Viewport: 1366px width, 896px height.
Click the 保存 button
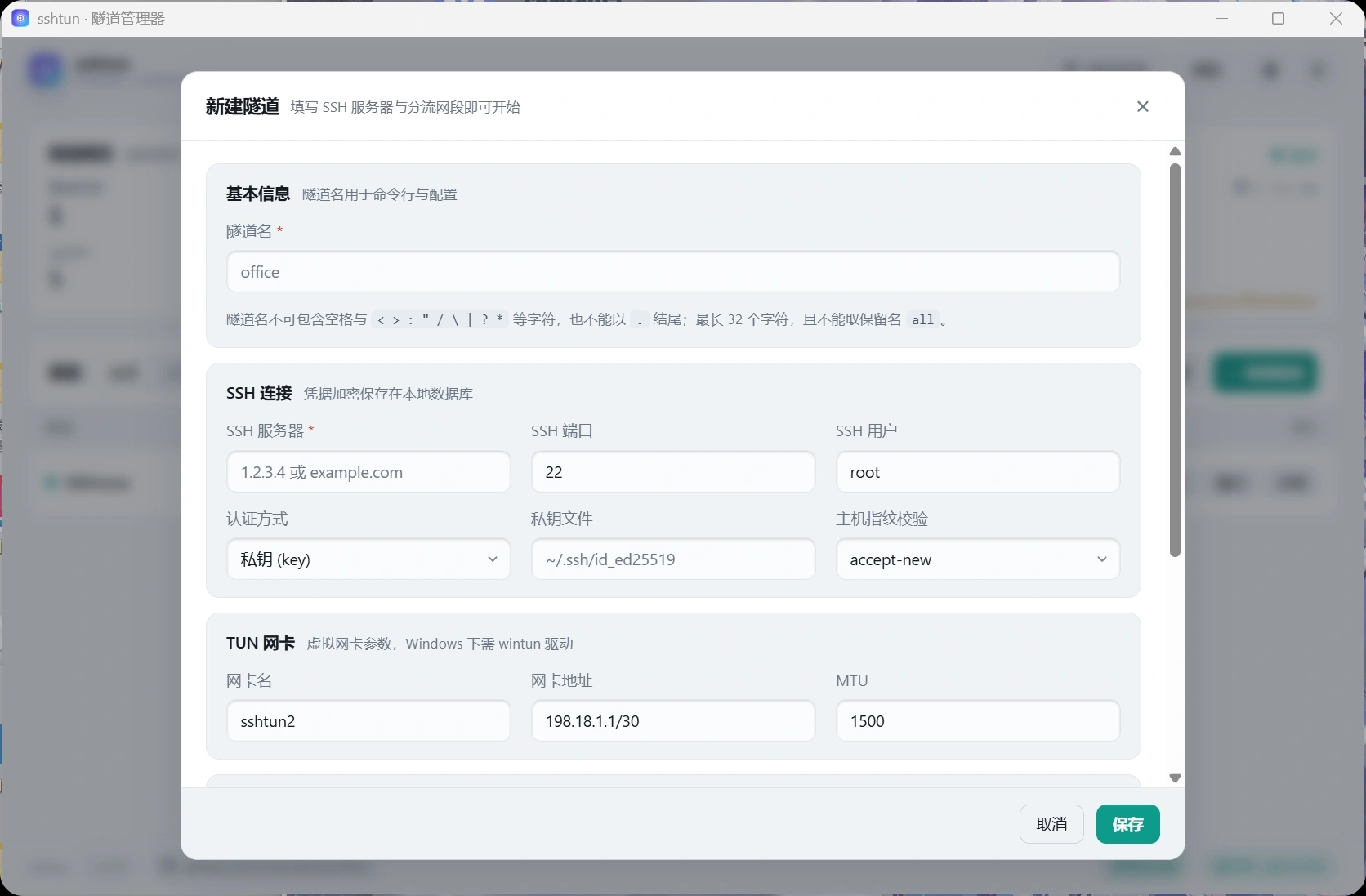1127,824
